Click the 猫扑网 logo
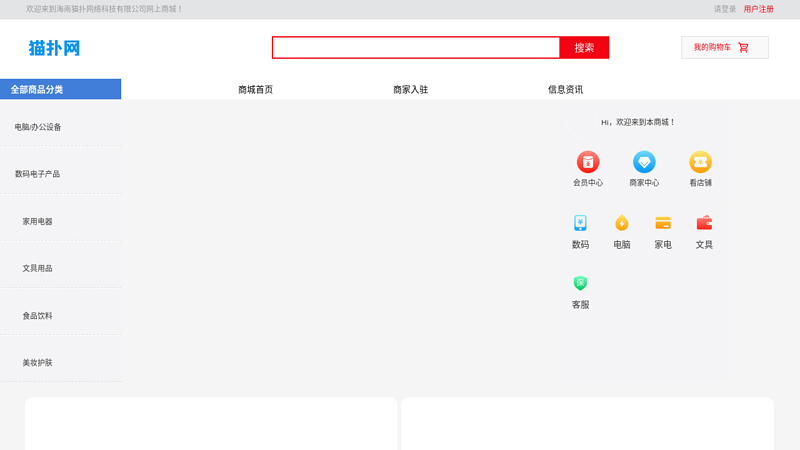 tap(54, 48)
